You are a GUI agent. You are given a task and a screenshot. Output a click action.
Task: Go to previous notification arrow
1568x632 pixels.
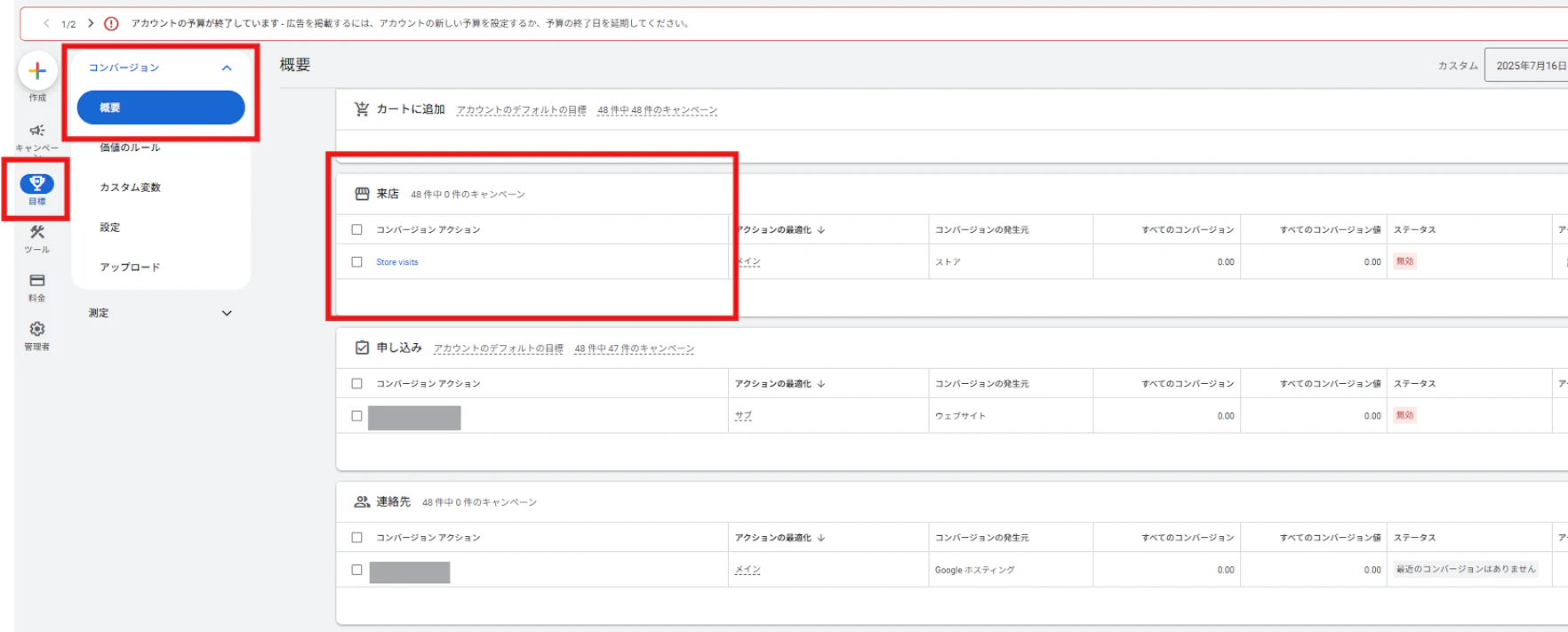[x=46, y=23]
